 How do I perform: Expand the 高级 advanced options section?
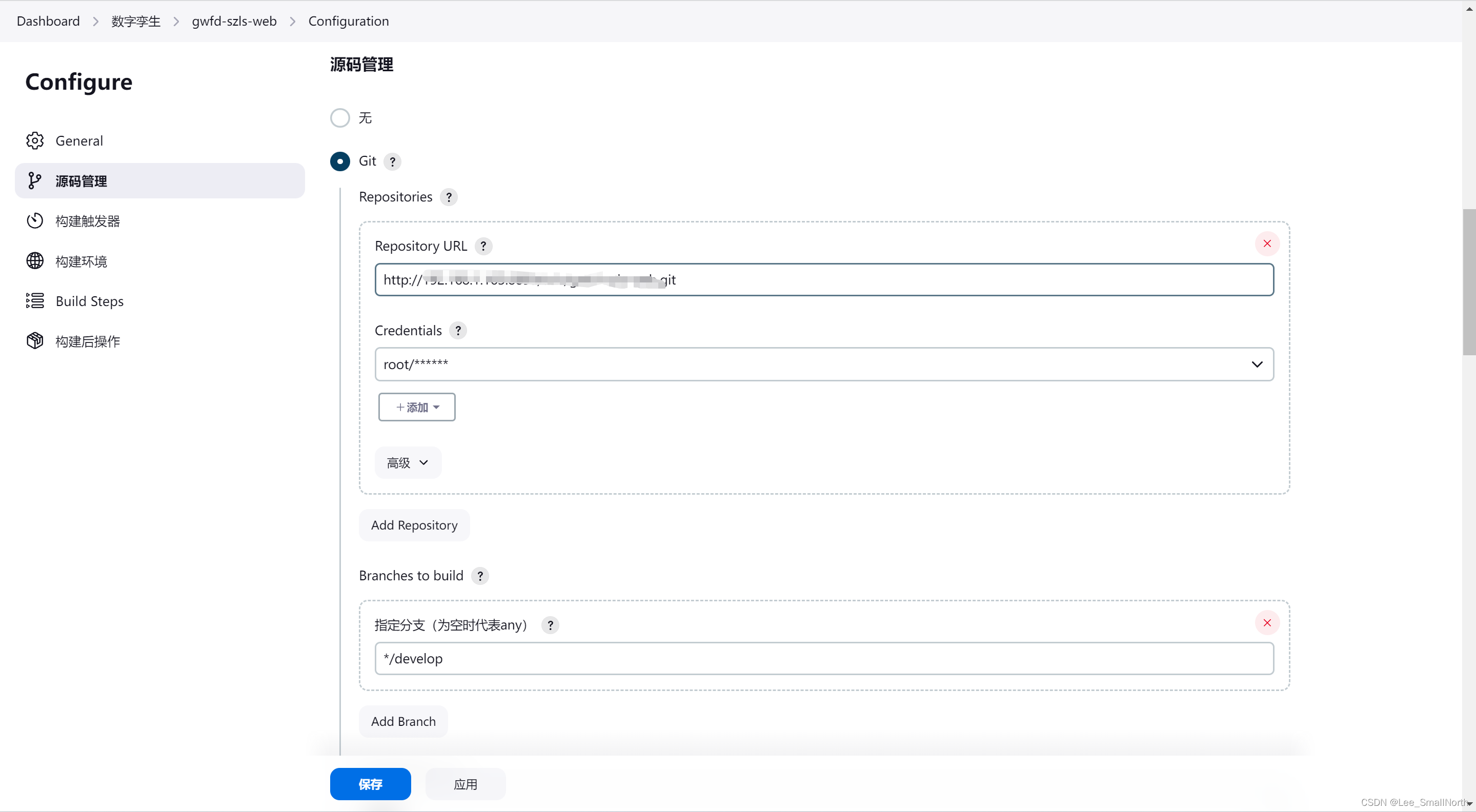(408, 462)
